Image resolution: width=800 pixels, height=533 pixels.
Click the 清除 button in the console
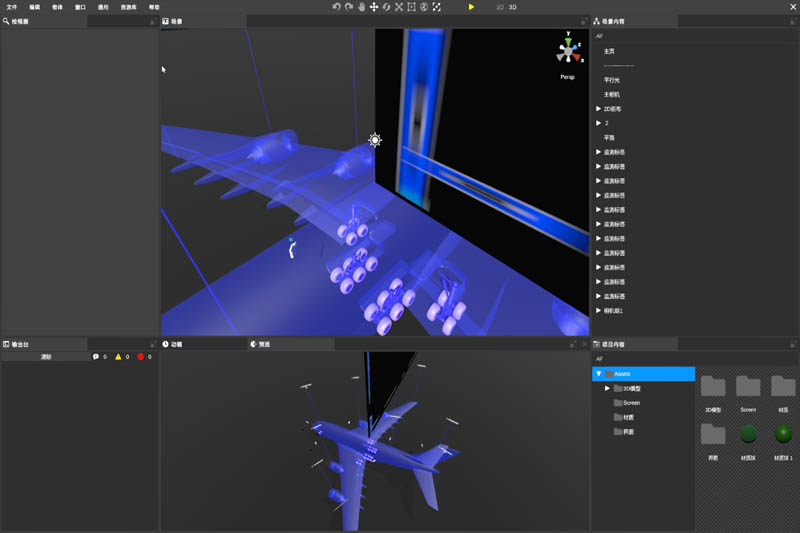[x=45, y=357]
